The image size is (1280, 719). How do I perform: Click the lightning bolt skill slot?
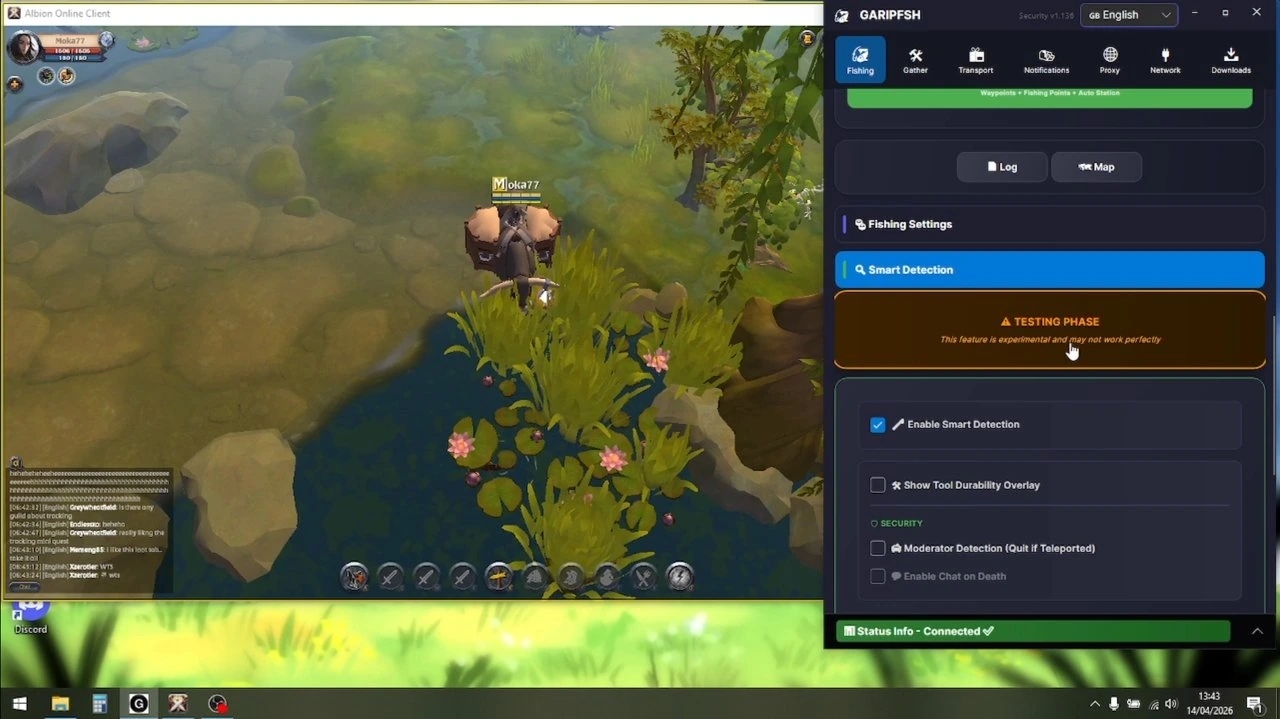point(680,576)
